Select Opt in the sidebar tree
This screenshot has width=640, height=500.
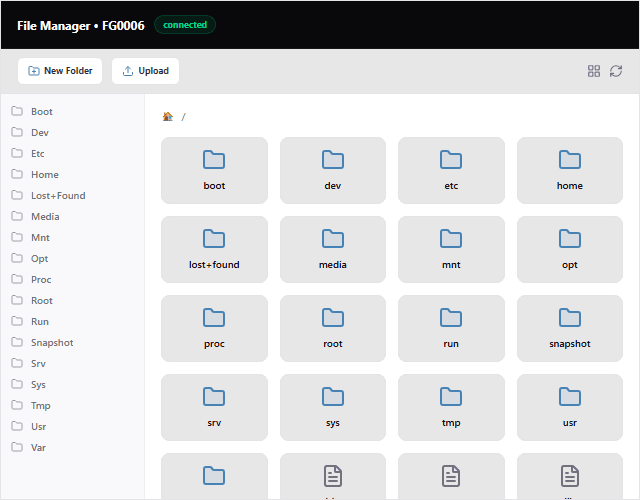tap(72, 258)
